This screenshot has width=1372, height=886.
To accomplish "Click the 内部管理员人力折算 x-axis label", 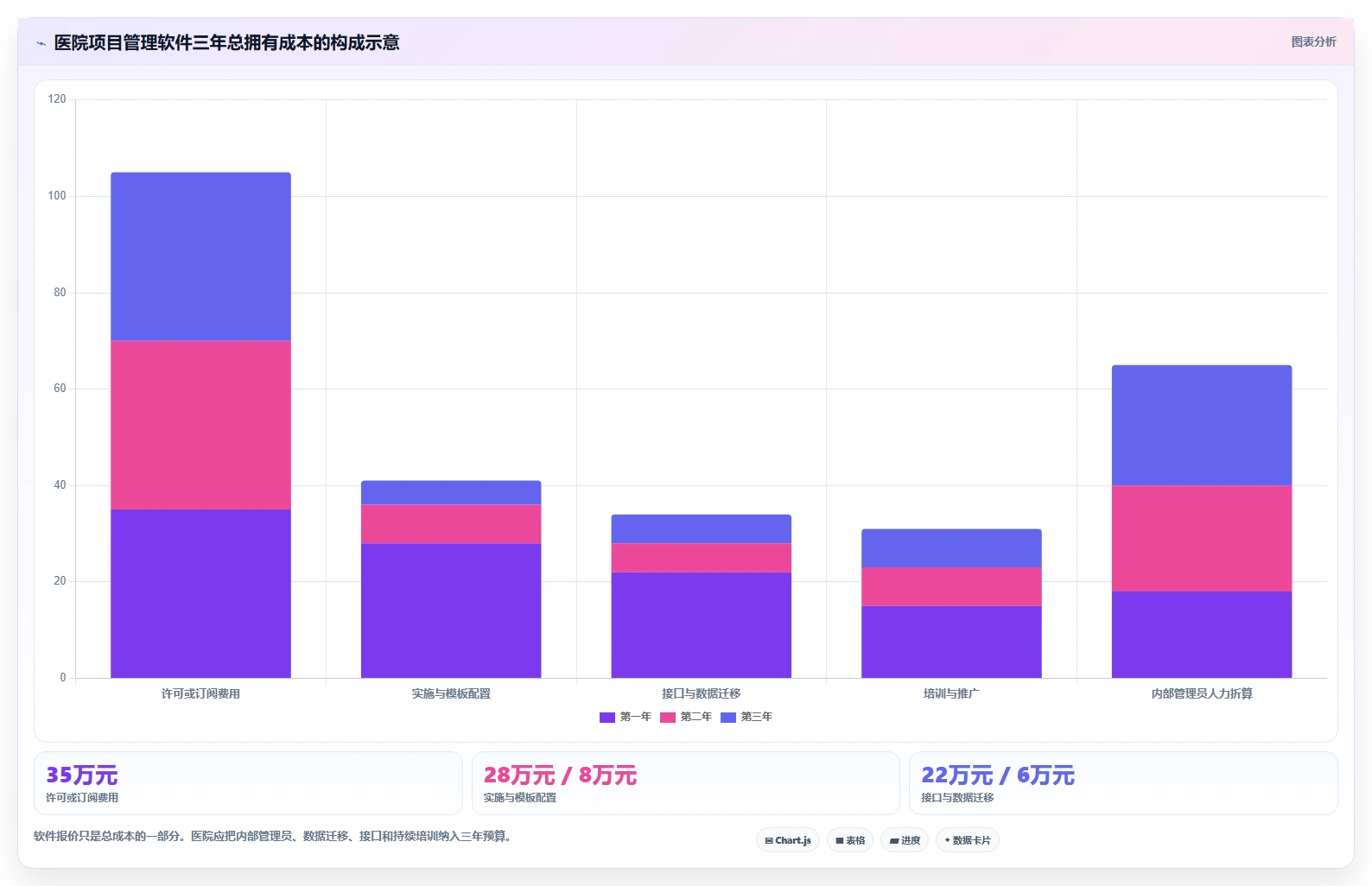I will [x=1202, y=693].
